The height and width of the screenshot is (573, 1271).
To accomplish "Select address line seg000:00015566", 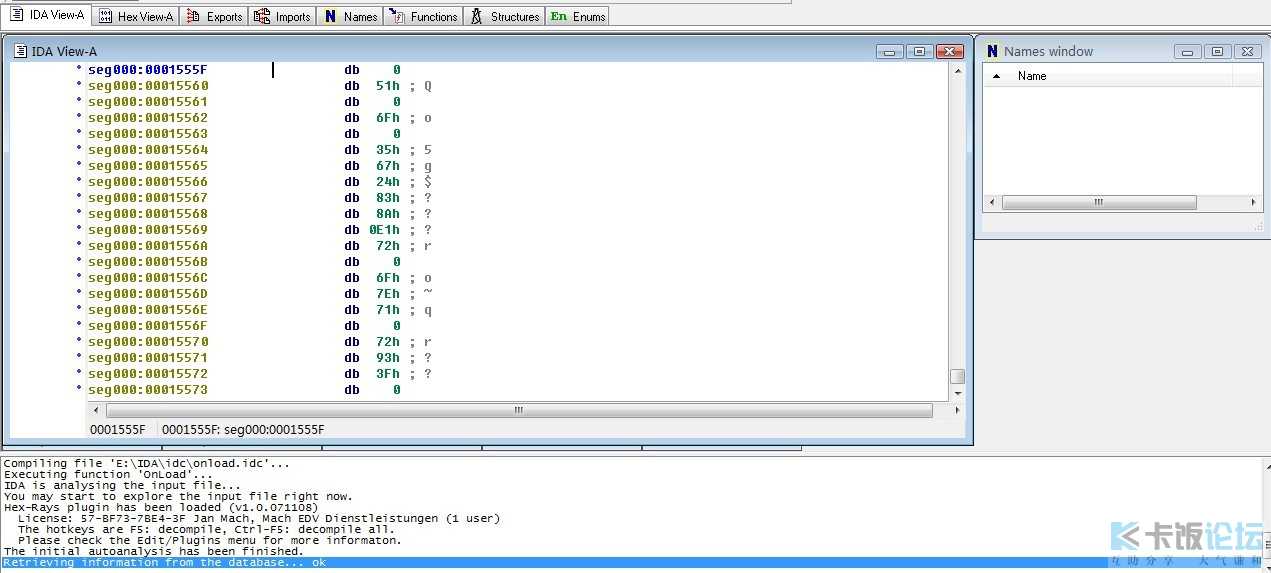I will click(148, 182).
